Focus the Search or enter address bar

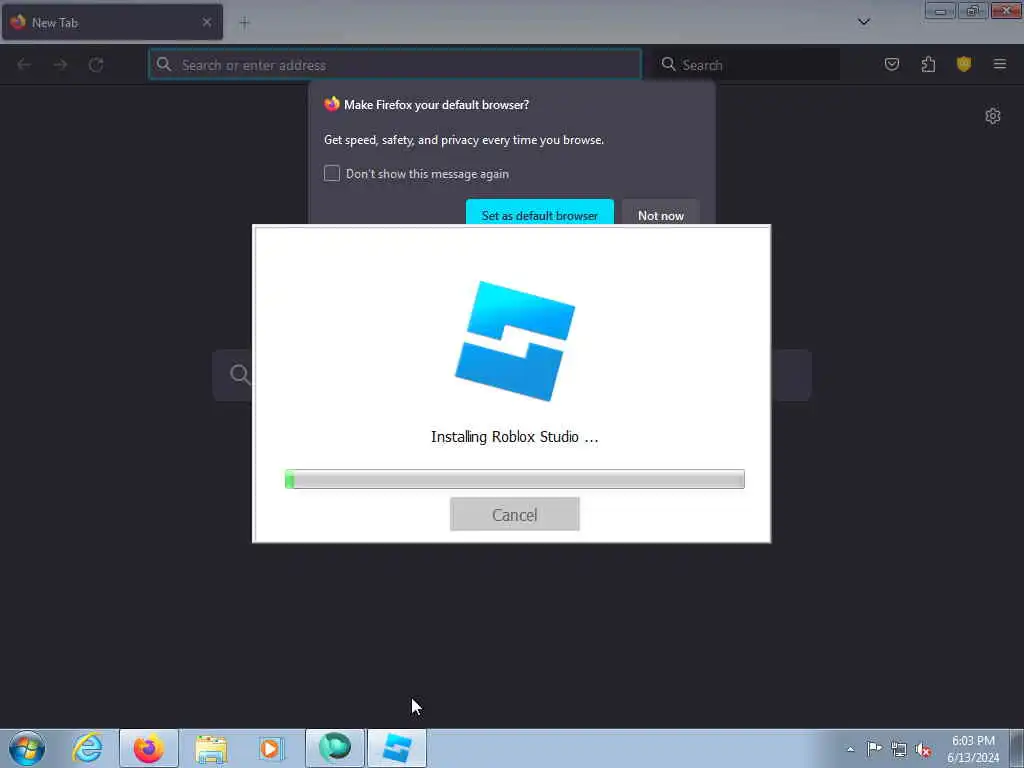[395, 65]
